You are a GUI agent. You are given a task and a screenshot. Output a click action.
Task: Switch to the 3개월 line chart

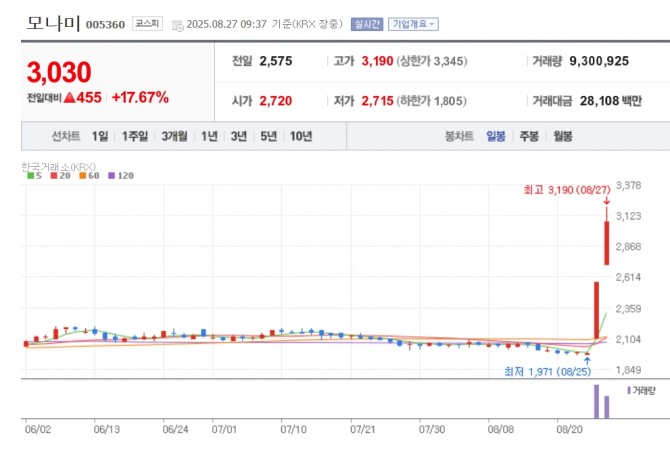click(x=174, y=136)
